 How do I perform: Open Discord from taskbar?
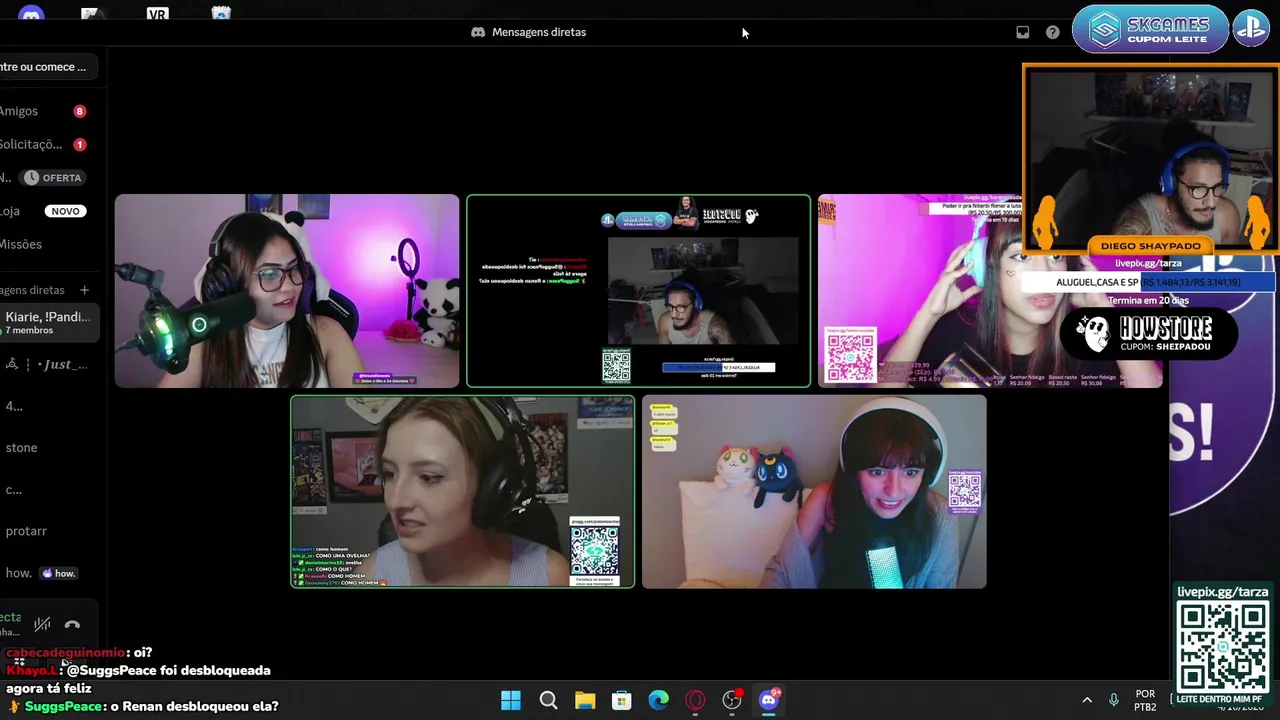coord(769,700)
